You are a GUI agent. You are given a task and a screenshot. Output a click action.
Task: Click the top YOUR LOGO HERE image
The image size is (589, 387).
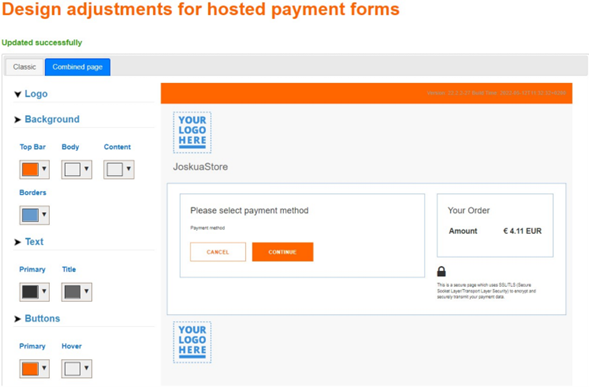tap(192, 132)
